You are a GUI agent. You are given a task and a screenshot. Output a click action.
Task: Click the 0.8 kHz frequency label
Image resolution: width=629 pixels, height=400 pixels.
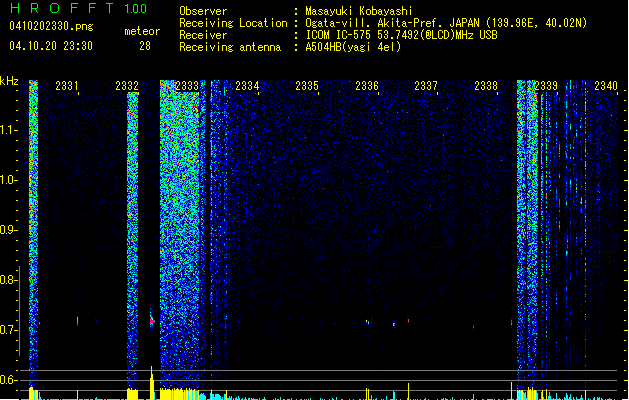coord(9,280)
